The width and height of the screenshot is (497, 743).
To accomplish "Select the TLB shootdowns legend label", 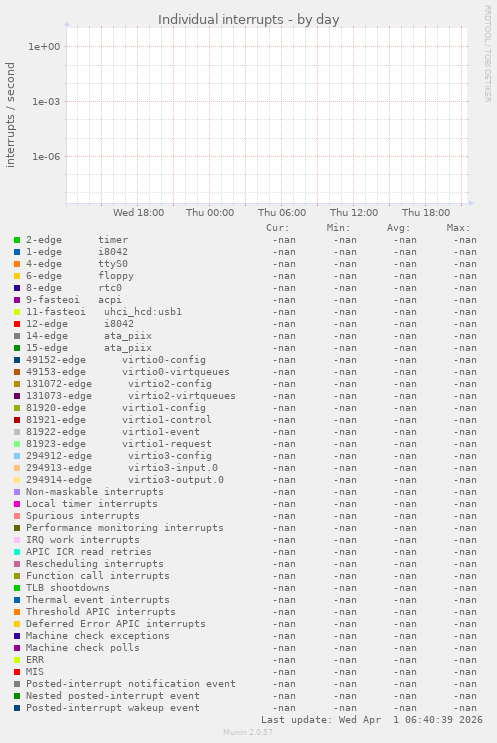I will (x=68, y=588).
